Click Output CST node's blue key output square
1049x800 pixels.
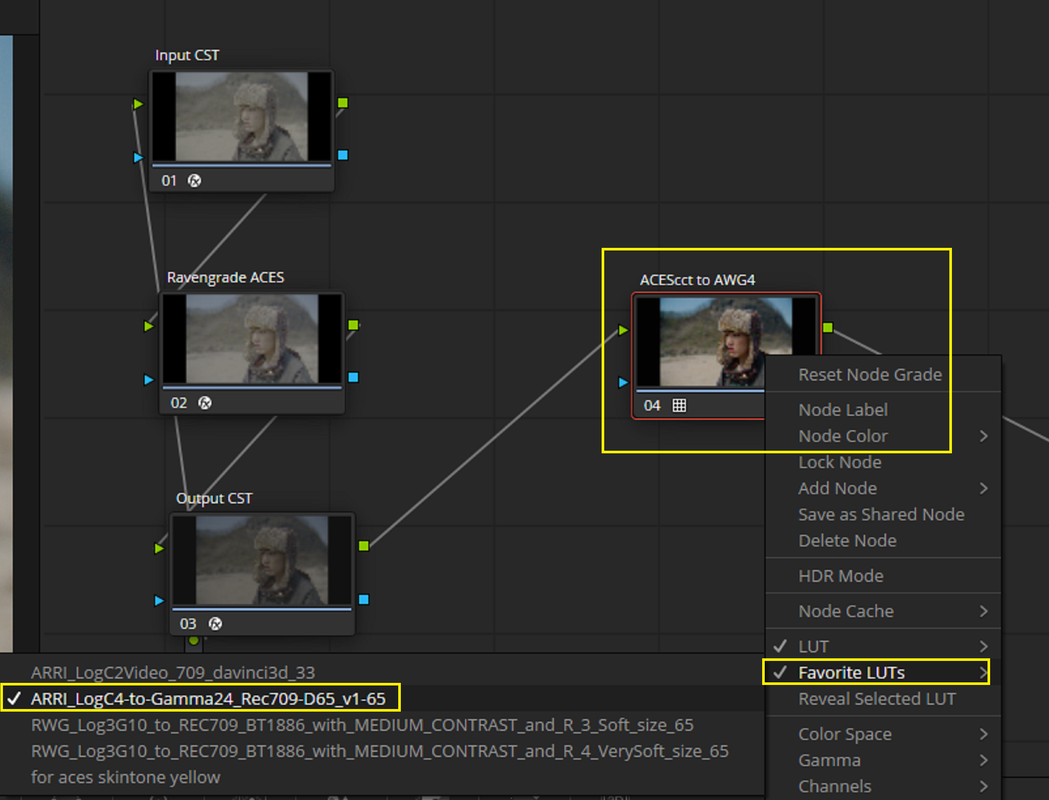pyautogui.click(x=364, y=599)
